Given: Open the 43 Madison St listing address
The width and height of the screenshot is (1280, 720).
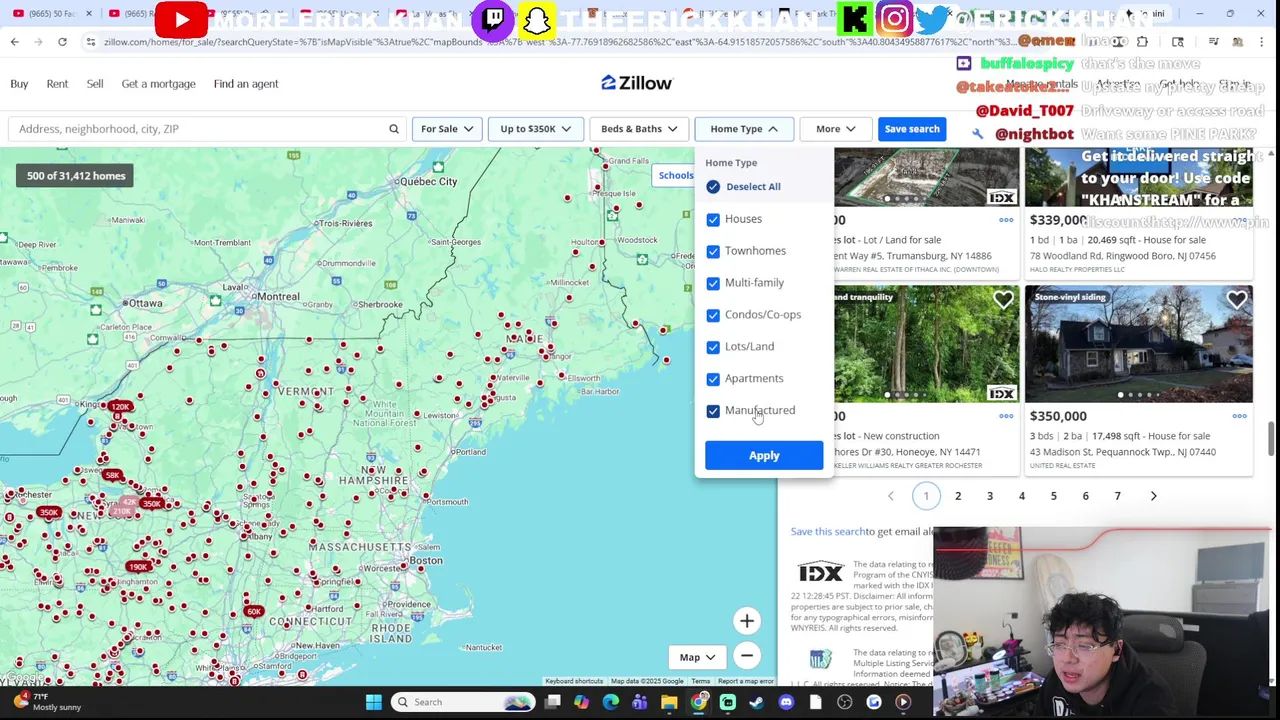Looking at the screenshot, I should point(1123,452).
